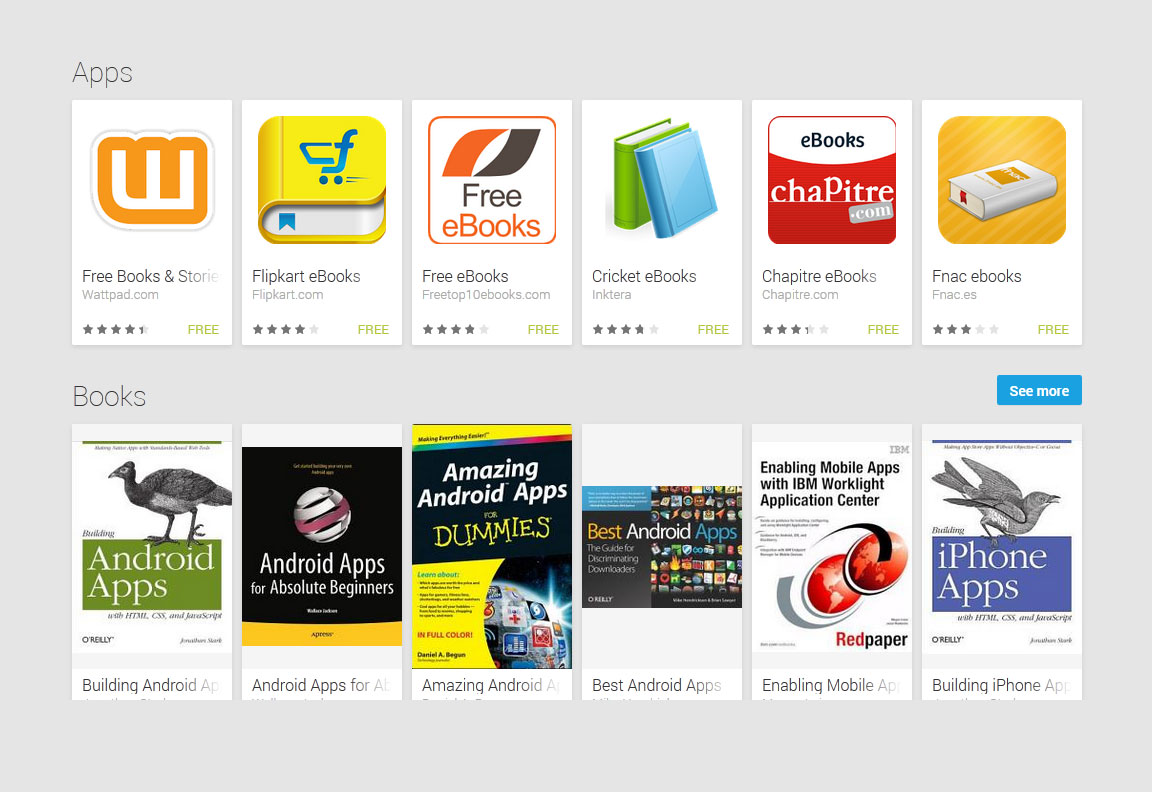Screen dimensions: 1152x792
Task: Open the Flipkart eBooks yellow book icon
Action: (322, 180)
